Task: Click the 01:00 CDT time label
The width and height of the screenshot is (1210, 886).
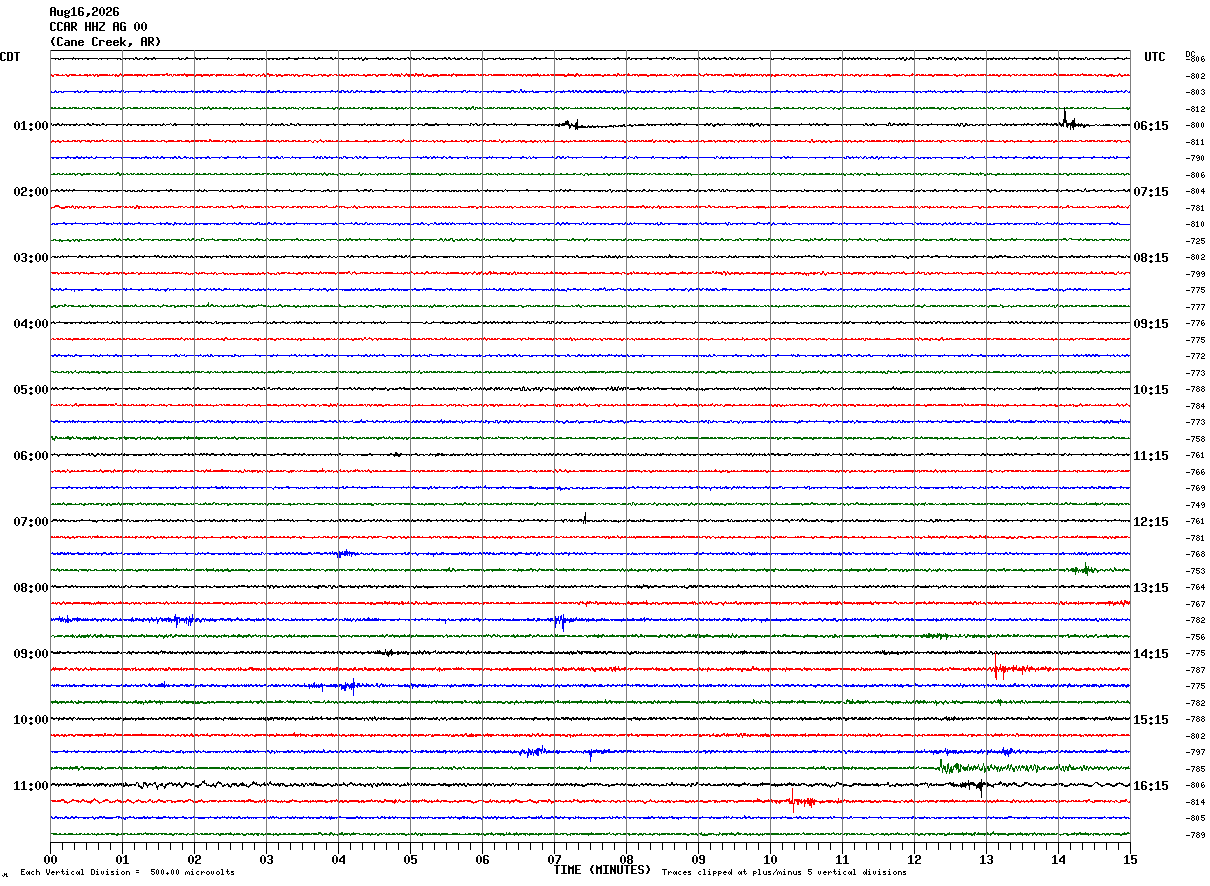Action: pos(30,126)
